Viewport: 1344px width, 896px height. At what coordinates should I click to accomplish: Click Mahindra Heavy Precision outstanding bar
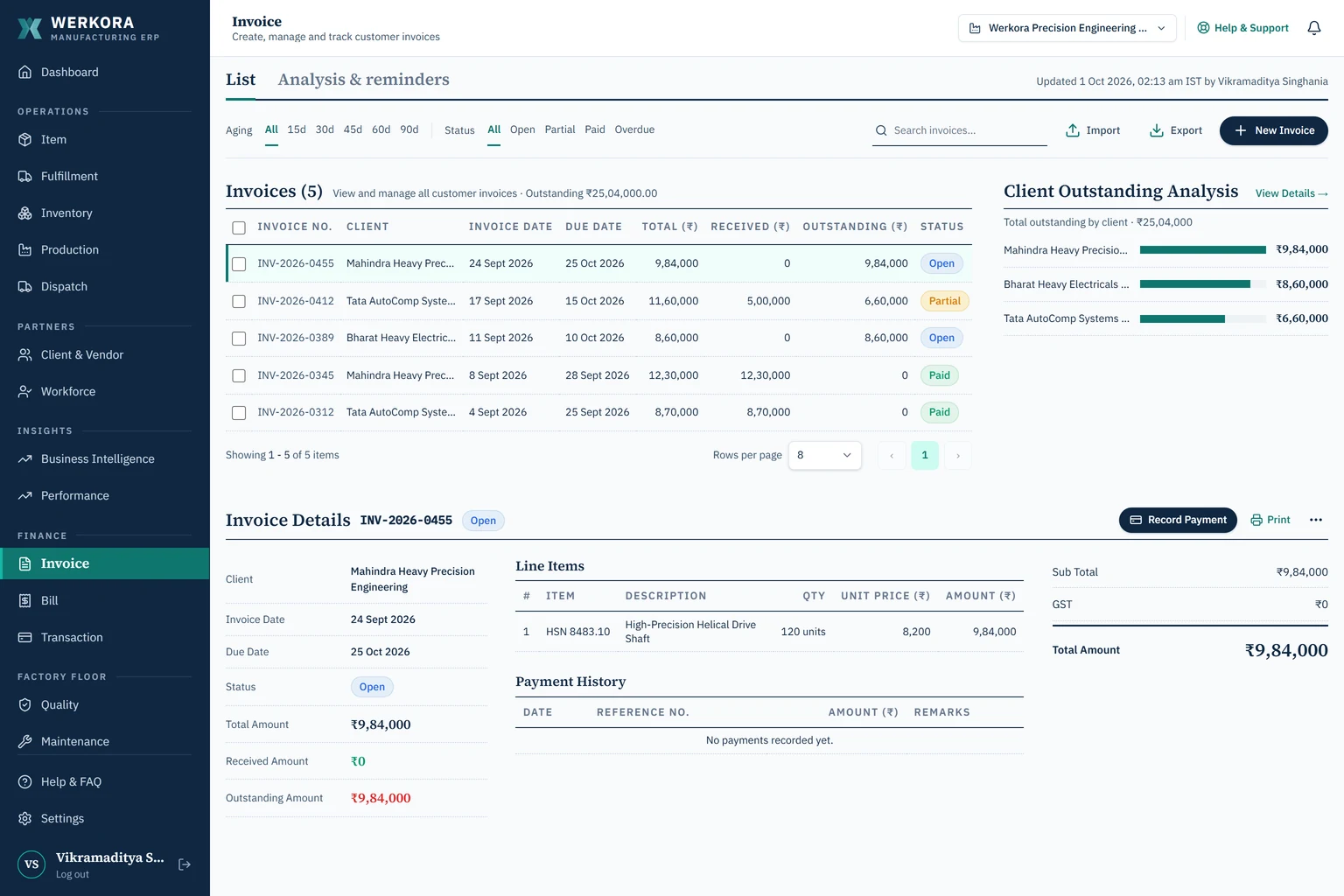click(x=1202, y=250)
